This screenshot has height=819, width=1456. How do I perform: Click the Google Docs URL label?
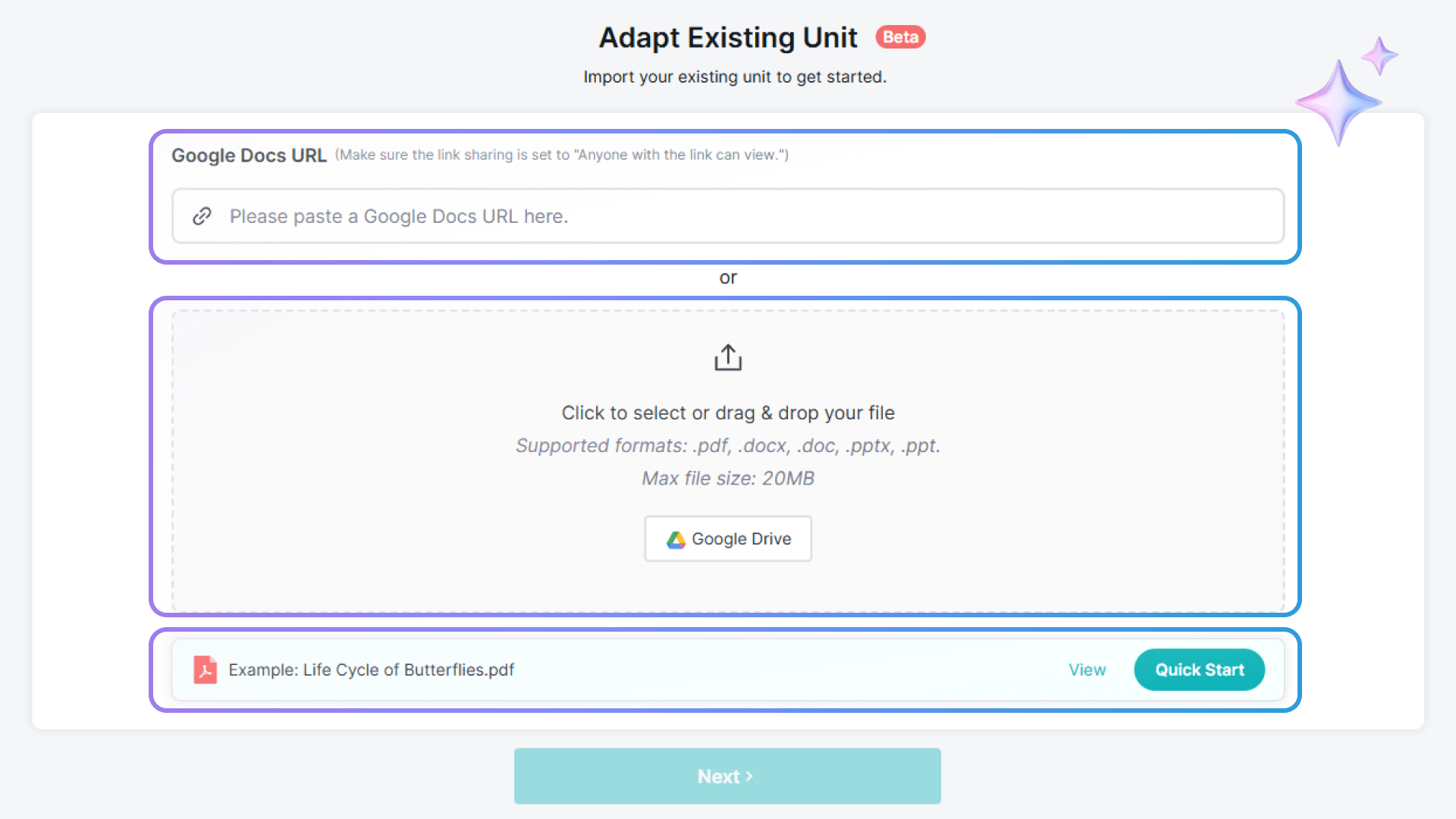249,155
